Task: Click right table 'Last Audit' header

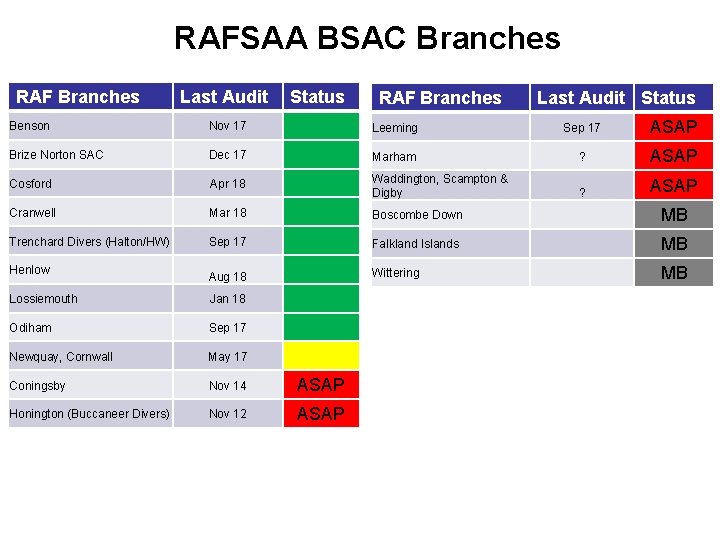Action: [582, 97]
